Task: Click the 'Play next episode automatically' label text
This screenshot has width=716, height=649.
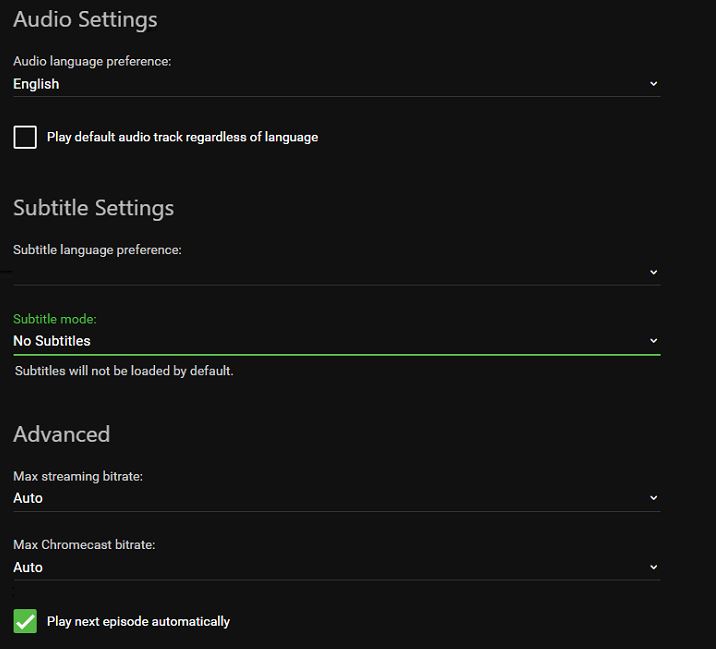Action: click(x=138, y=621)
